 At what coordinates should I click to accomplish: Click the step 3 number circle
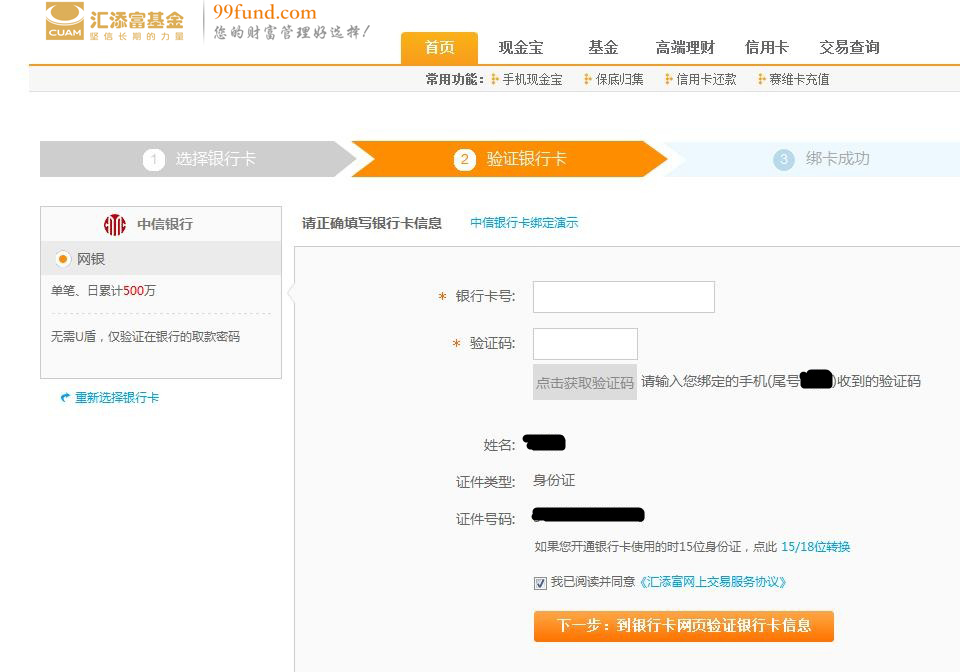click(x=784, y=160)
